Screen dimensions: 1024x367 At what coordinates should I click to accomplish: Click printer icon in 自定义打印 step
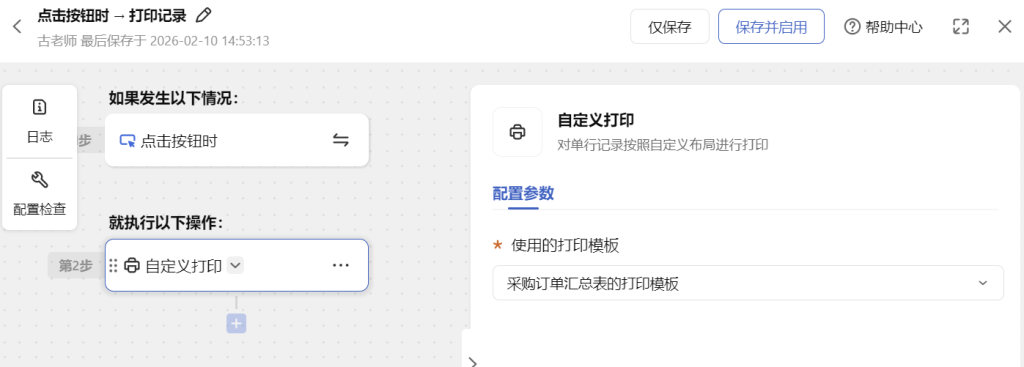click(x=132, y=266)
